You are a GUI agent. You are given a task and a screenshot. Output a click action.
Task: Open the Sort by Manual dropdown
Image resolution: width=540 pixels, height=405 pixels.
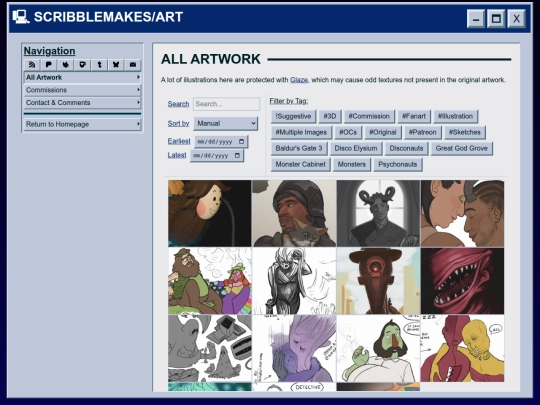click(x=226, y=123)
